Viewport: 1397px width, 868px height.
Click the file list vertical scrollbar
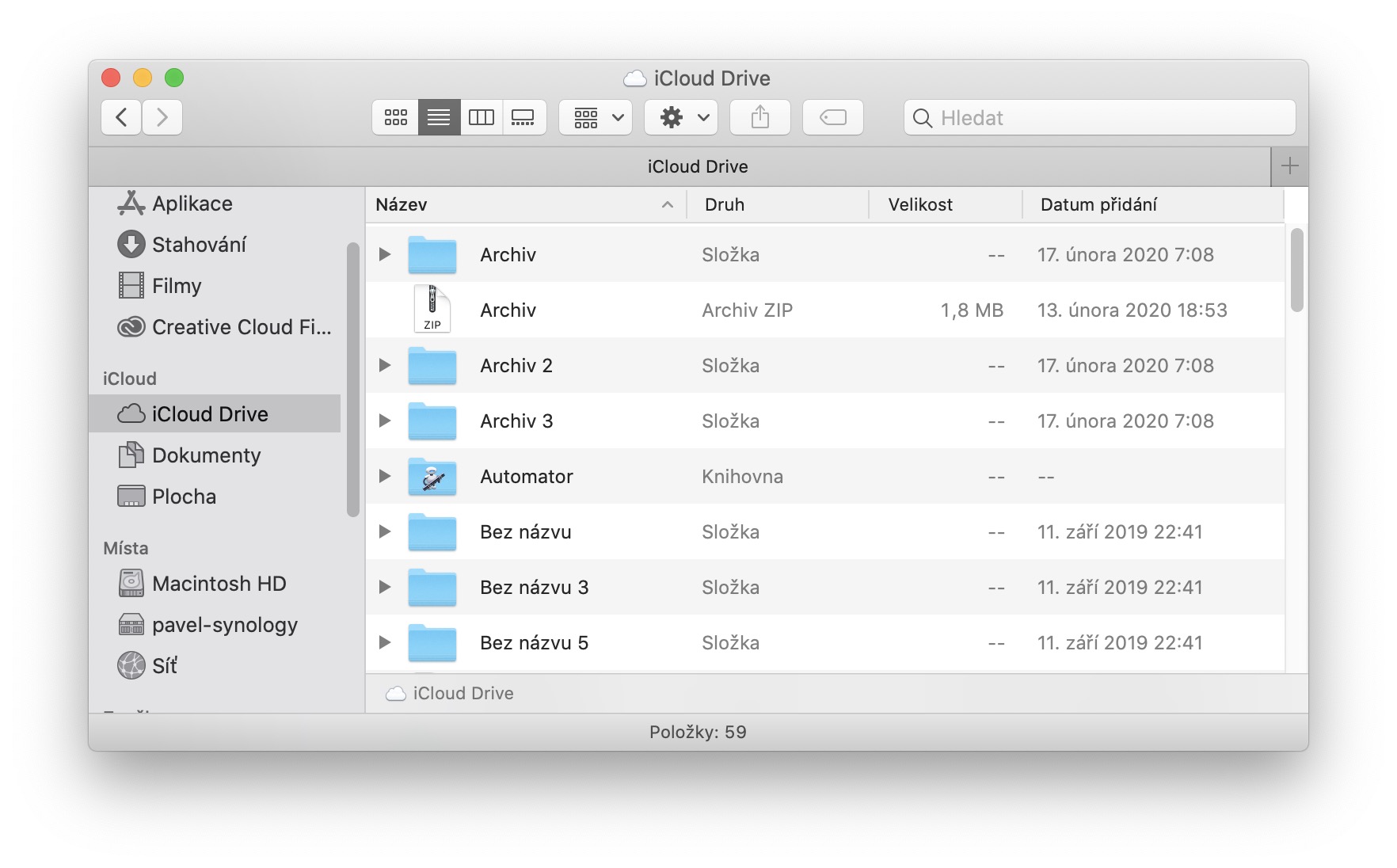1296,269
